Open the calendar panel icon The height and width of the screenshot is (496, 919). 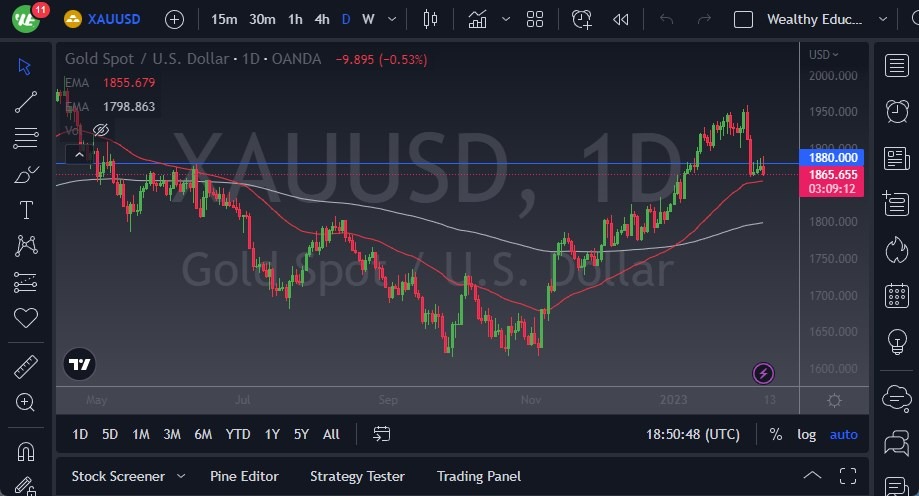click(897, 295)
